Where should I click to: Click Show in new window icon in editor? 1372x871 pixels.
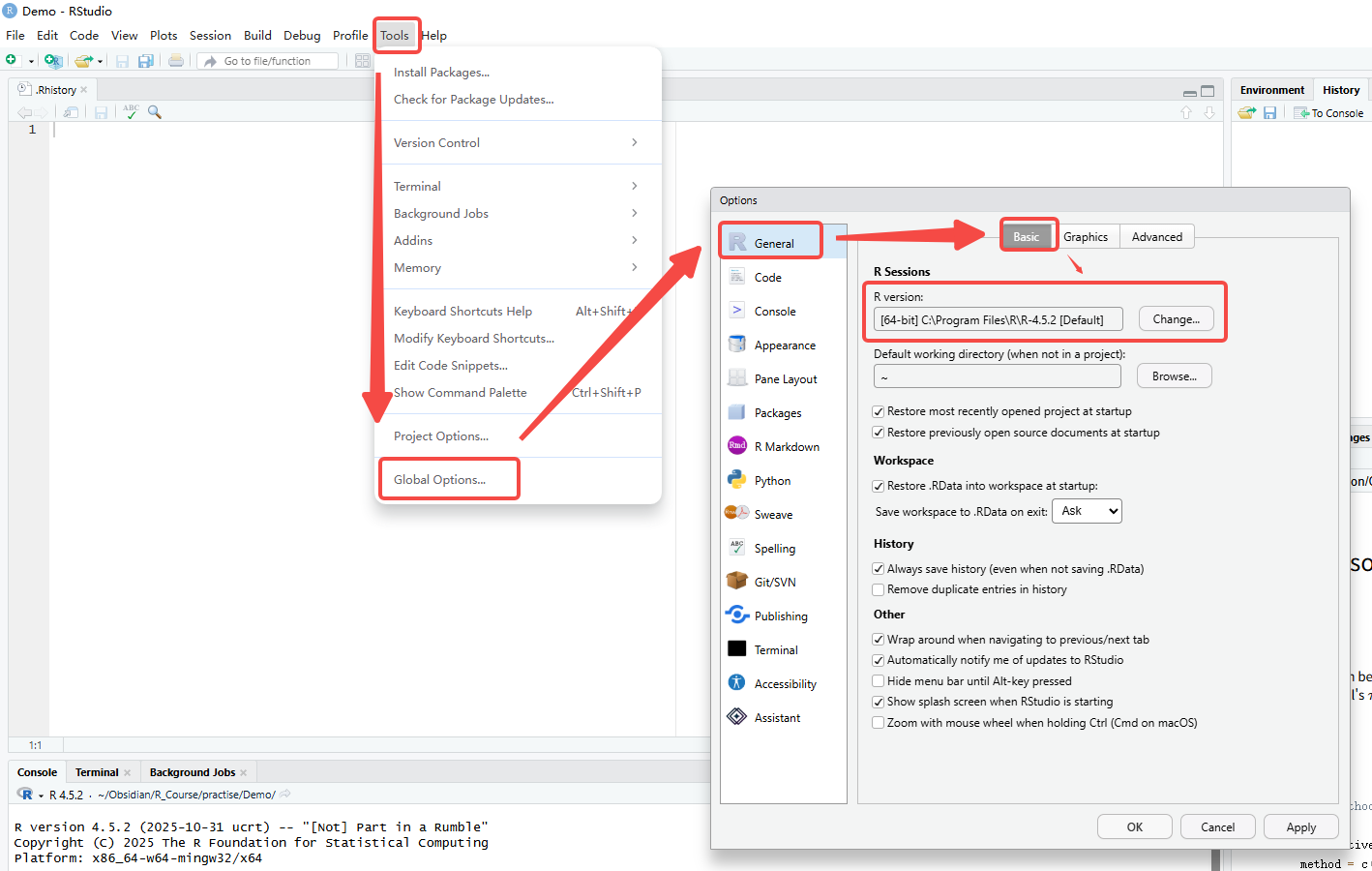click(71, 112)
